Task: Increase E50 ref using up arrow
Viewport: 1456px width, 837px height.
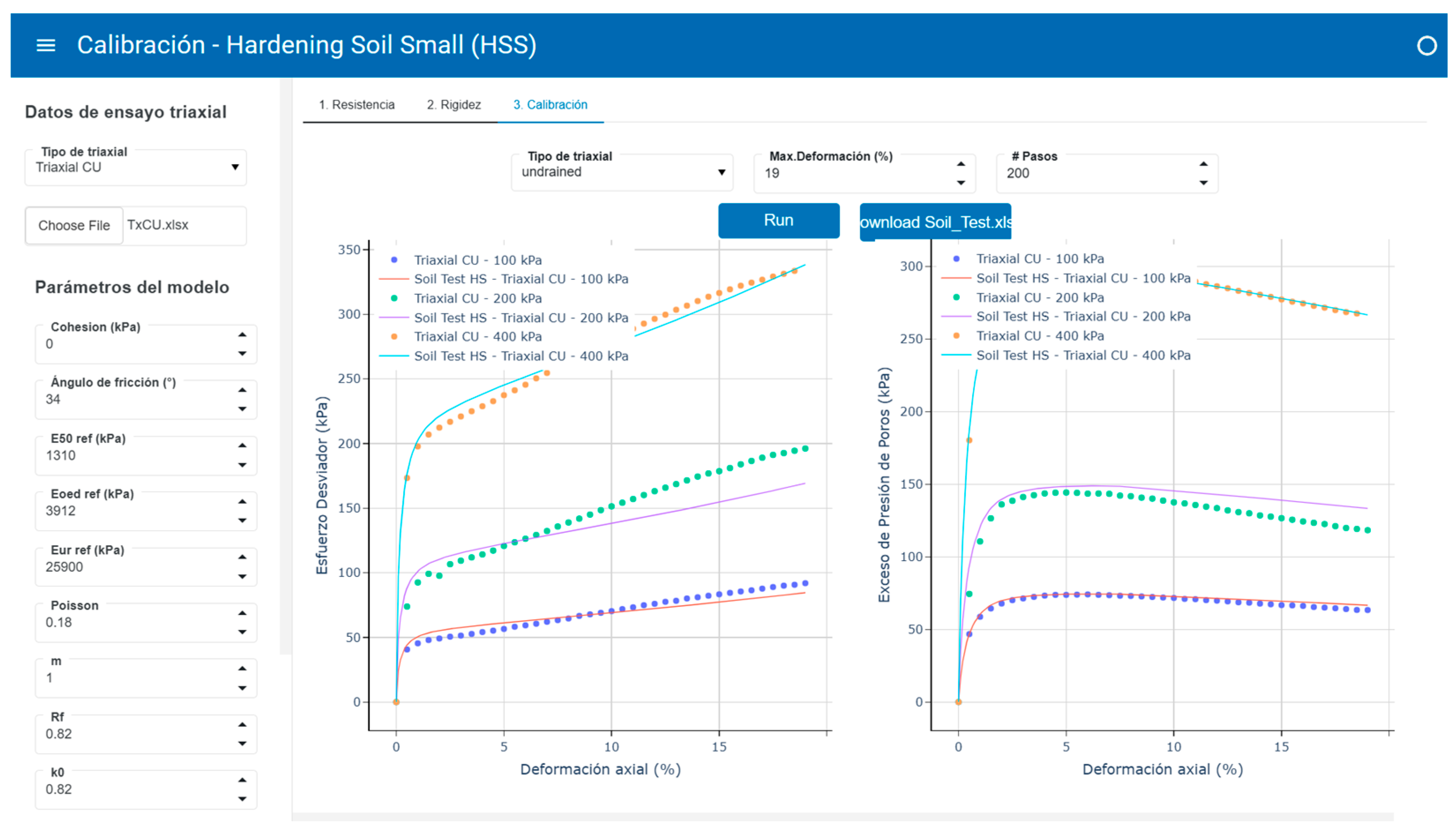Action: pos(242,446)
